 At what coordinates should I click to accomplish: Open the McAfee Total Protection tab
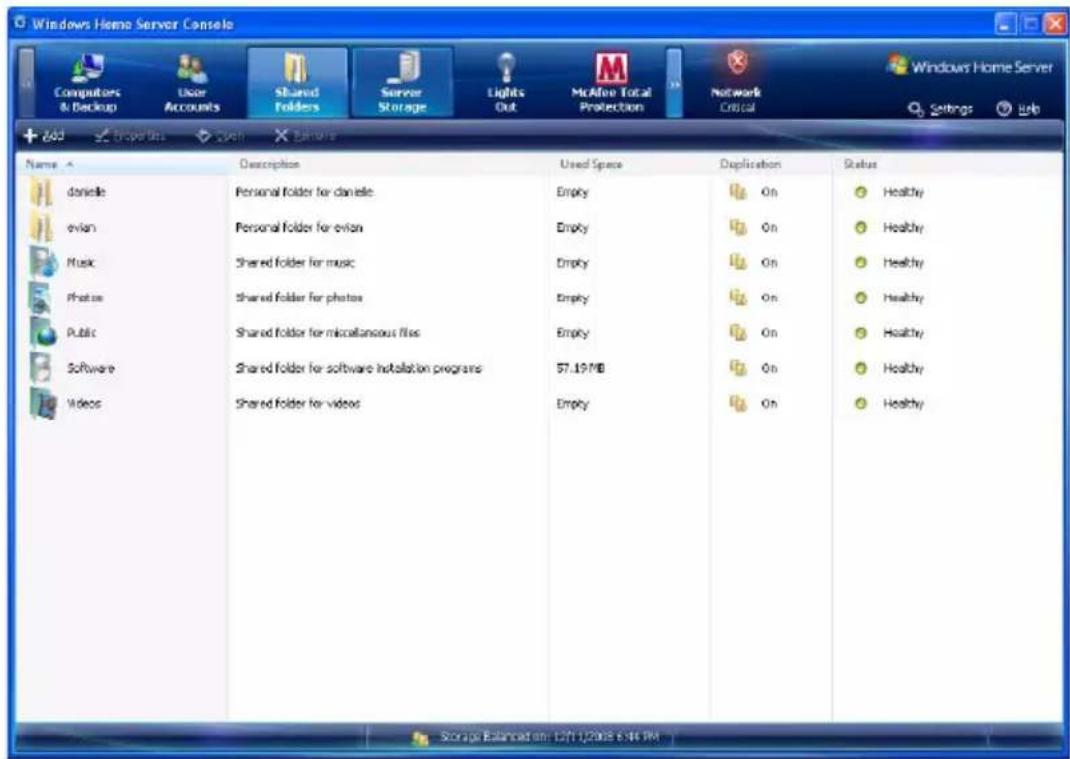[611, 83]
